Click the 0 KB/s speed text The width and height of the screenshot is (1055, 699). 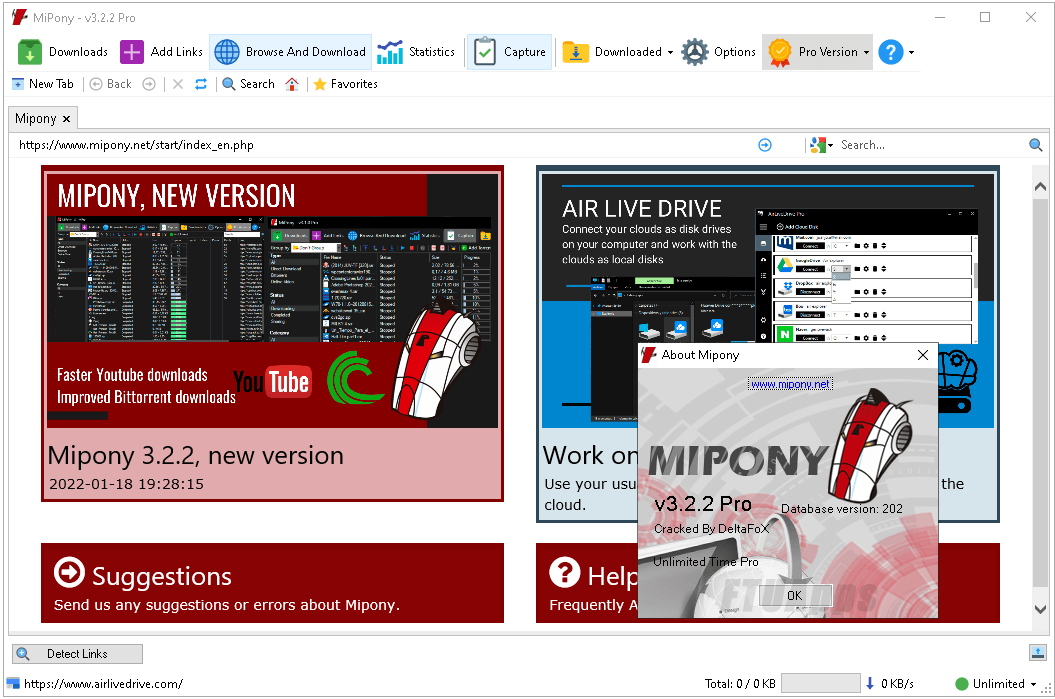pyautogui.click(x=898, y=684)
